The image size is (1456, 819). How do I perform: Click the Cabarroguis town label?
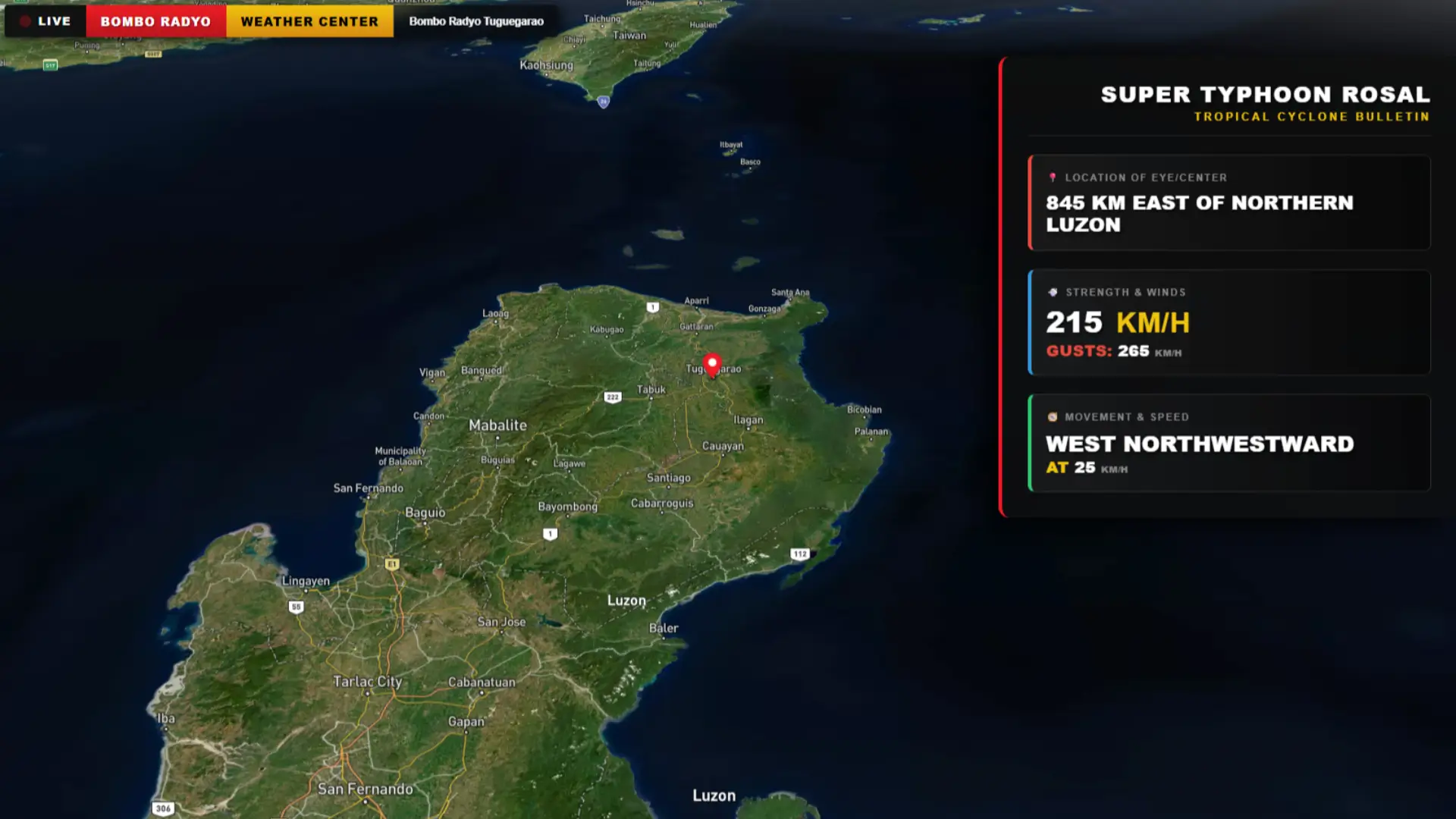tap(662, 503)
